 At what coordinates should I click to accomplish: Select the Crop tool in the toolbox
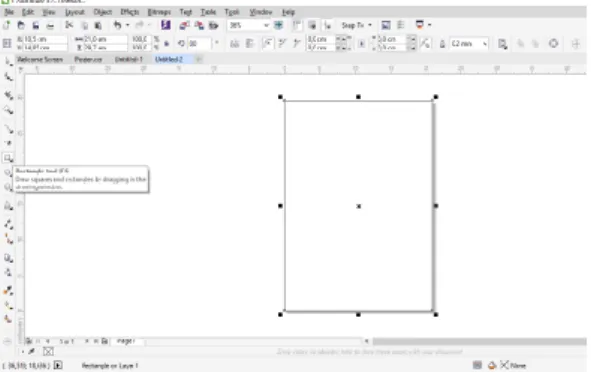8,95
